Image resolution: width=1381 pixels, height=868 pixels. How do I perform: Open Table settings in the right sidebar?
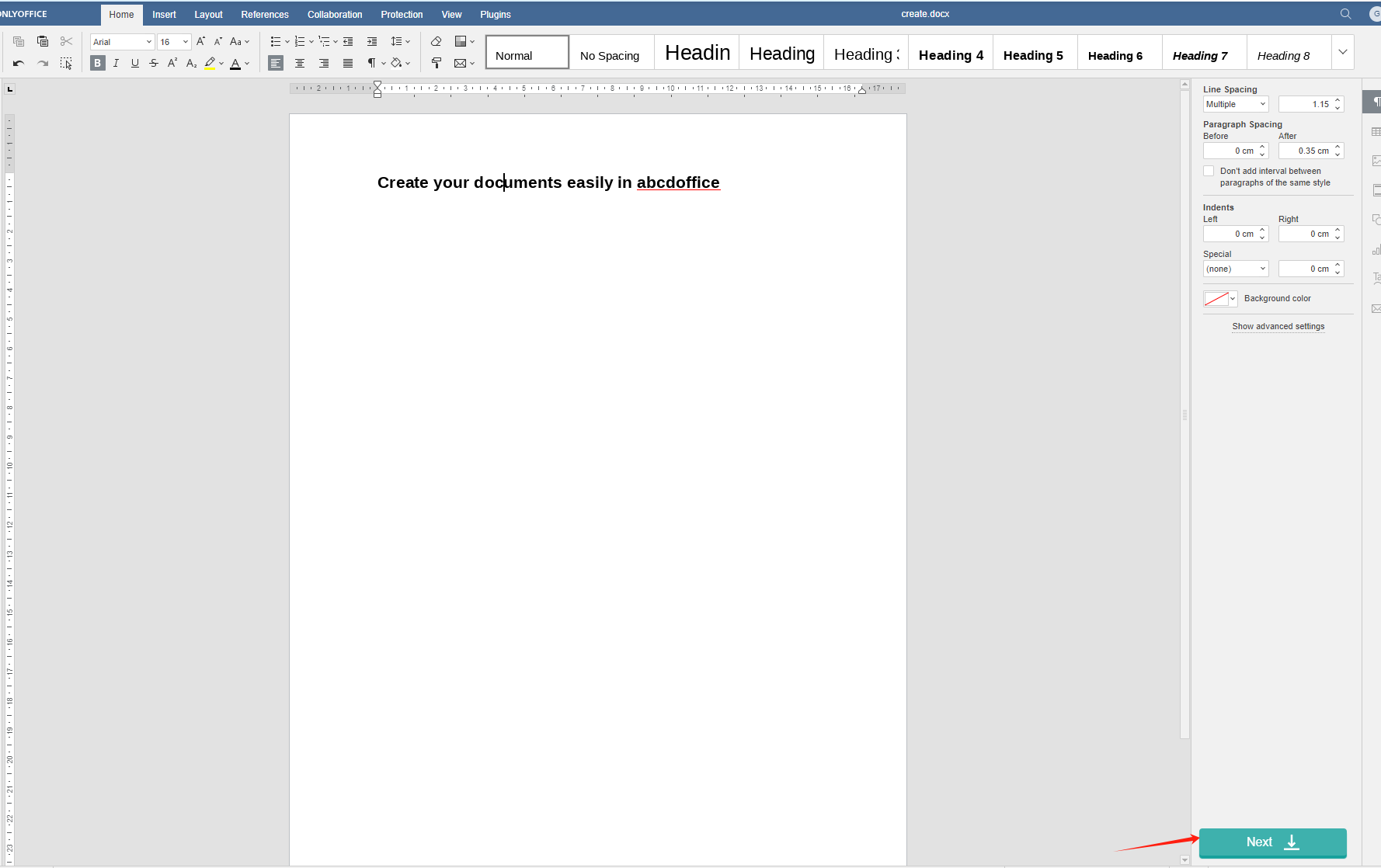pyautogui.click(x=1376, y=131)
